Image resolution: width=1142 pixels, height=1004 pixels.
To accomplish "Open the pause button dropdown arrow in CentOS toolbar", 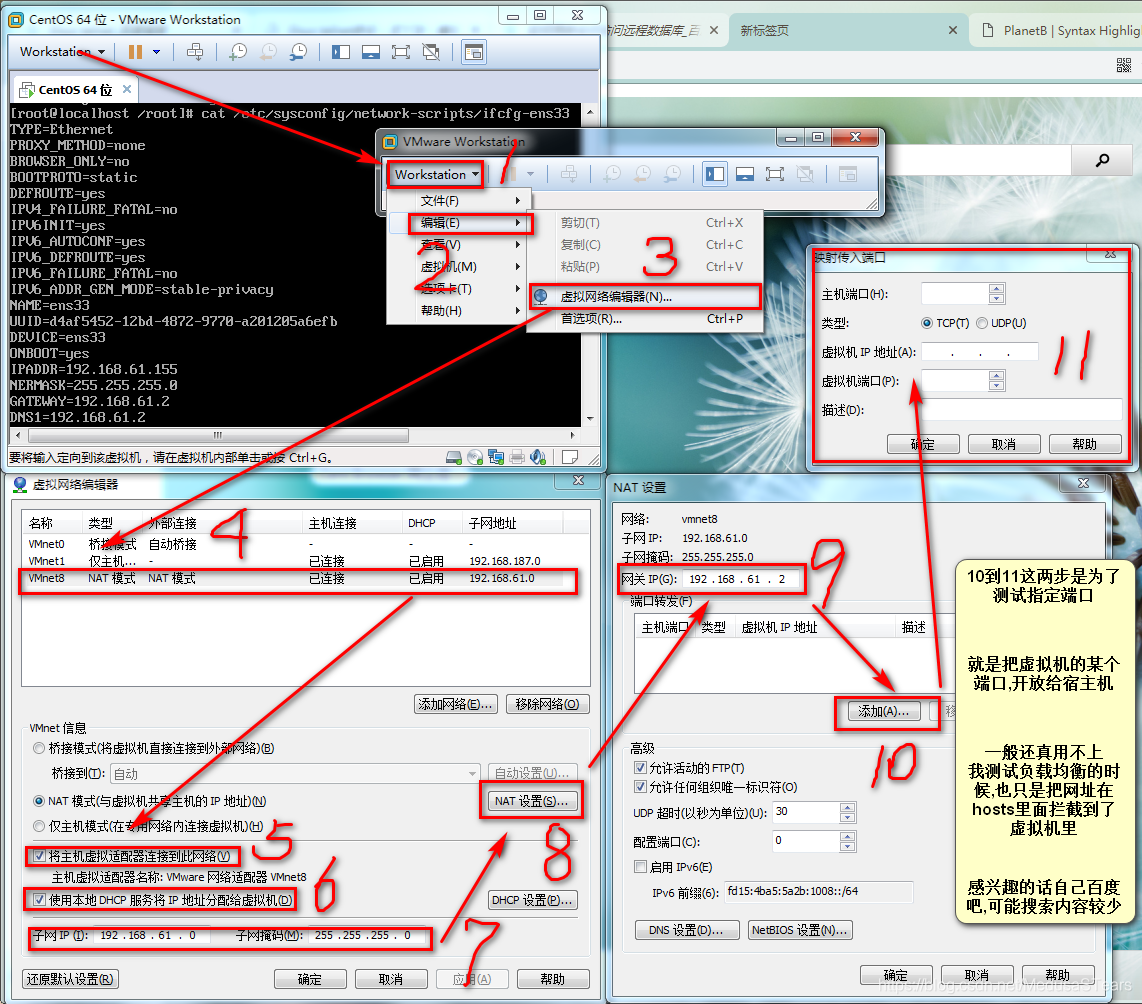I will 157,52.
